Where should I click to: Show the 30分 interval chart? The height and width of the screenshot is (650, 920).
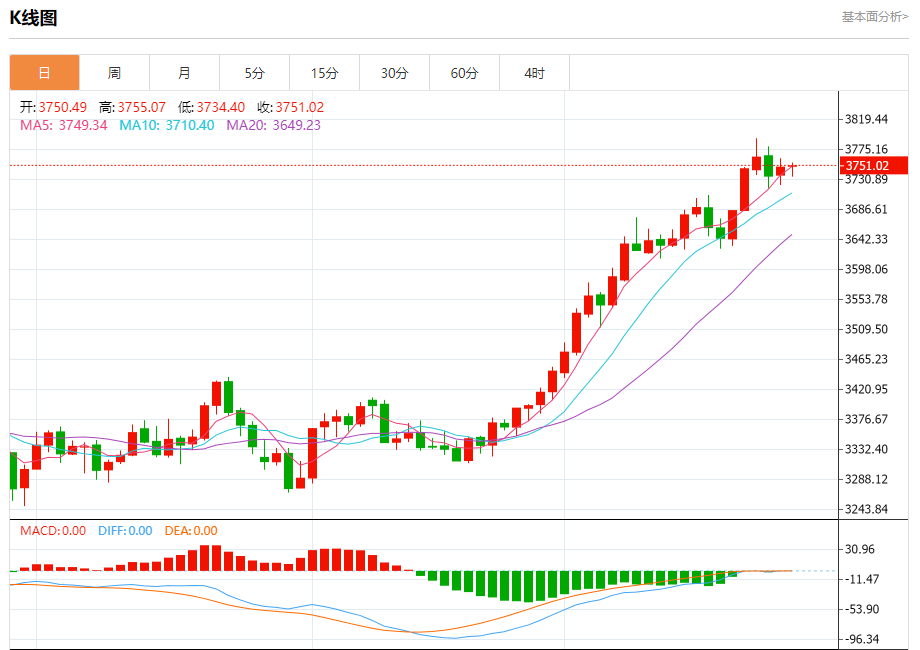tap(394, 73)
